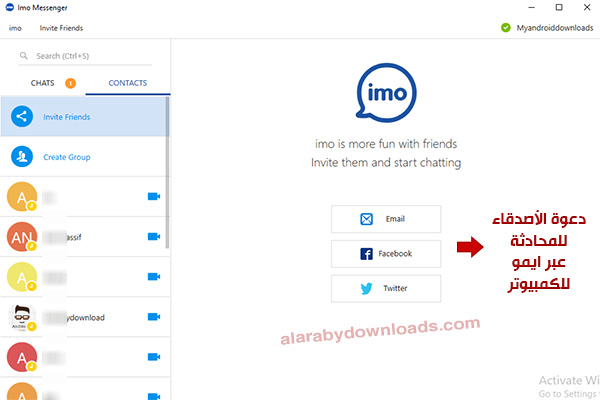600x400 pixels.
Task: Invite friends via Facebook button
Action: (386, 254)
